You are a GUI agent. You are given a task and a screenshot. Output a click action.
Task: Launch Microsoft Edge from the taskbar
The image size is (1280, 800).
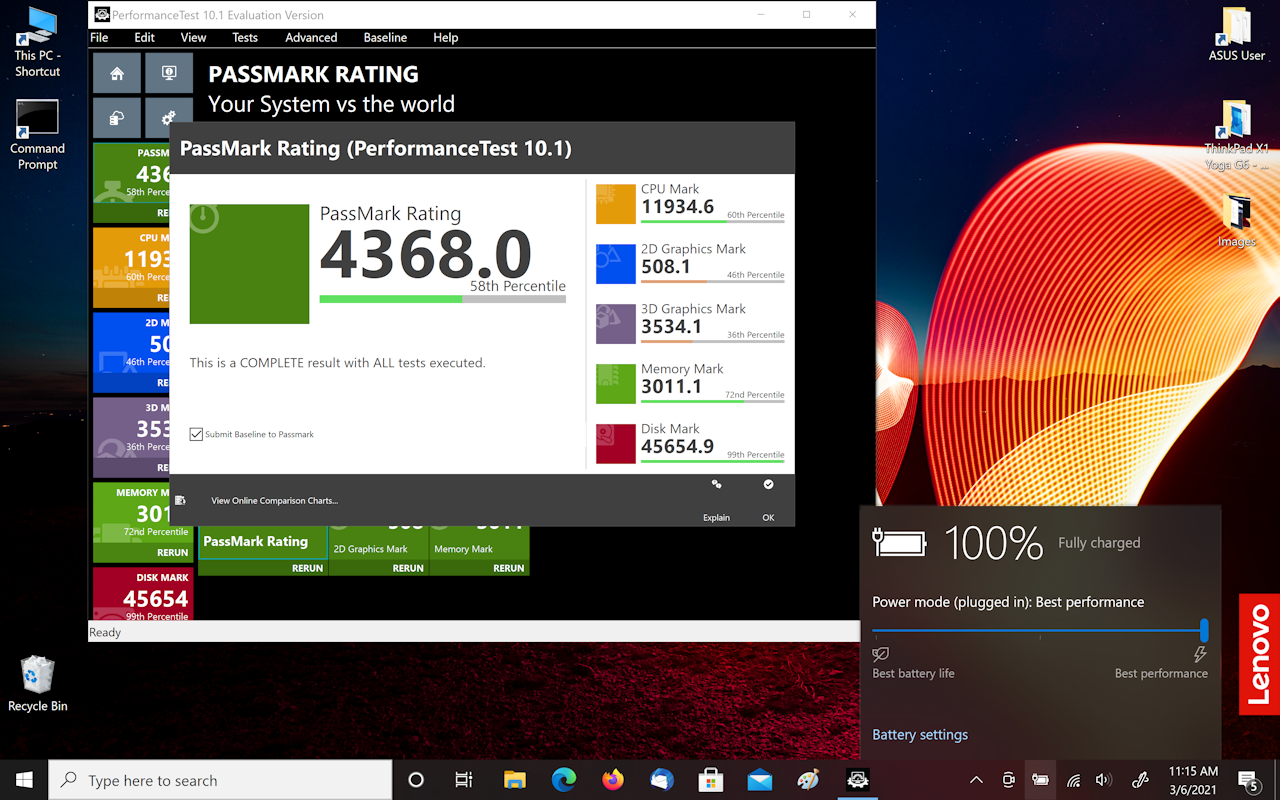[564, 780]
